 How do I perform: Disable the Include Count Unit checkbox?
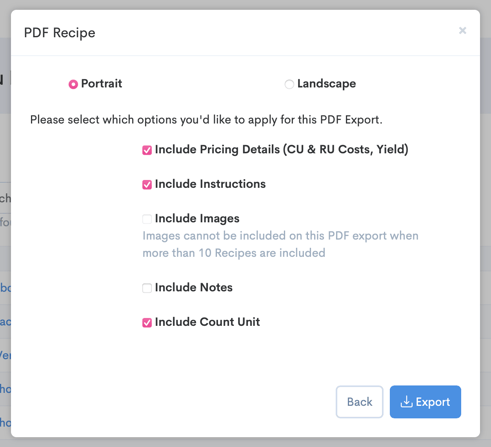click(x=147, y=323)
